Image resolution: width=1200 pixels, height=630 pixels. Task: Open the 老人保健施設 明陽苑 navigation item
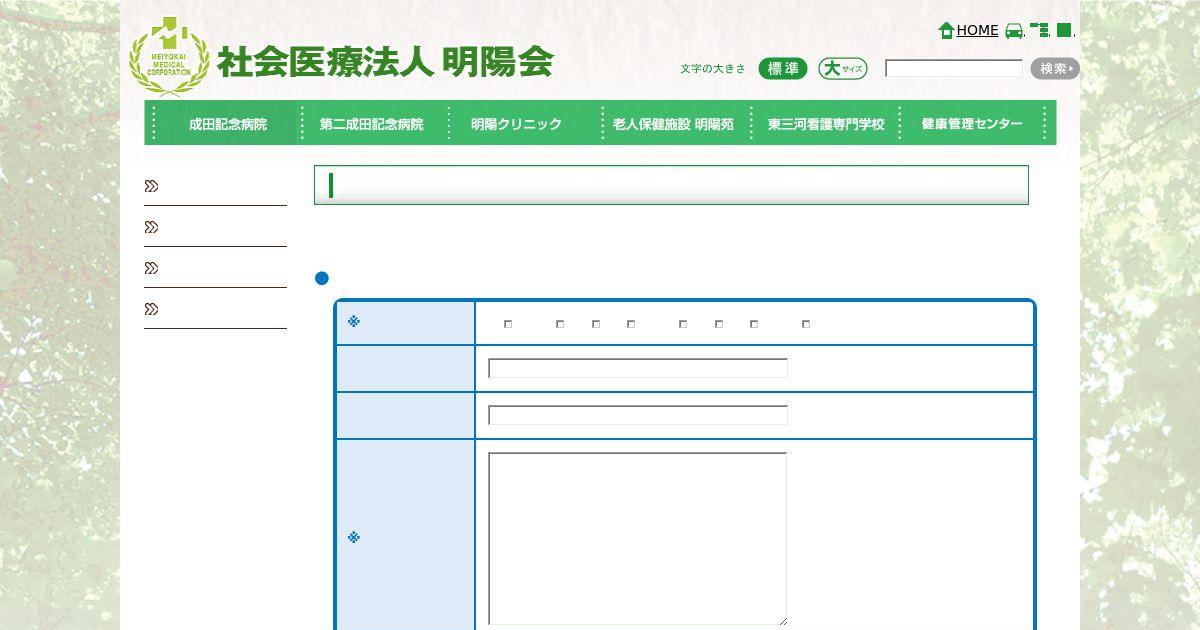click(673, 124)
